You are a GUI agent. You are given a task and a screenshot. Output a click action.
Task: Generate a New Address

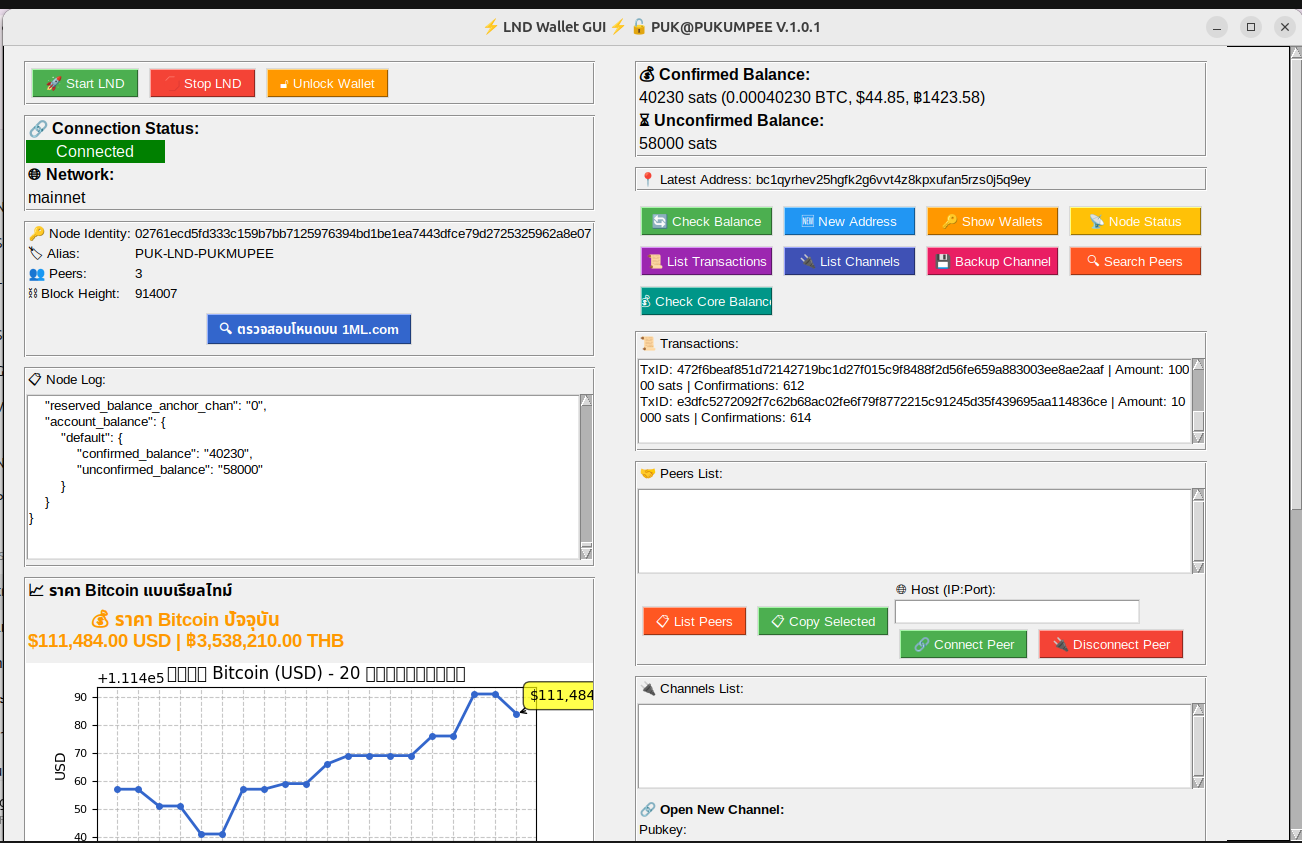849,221
